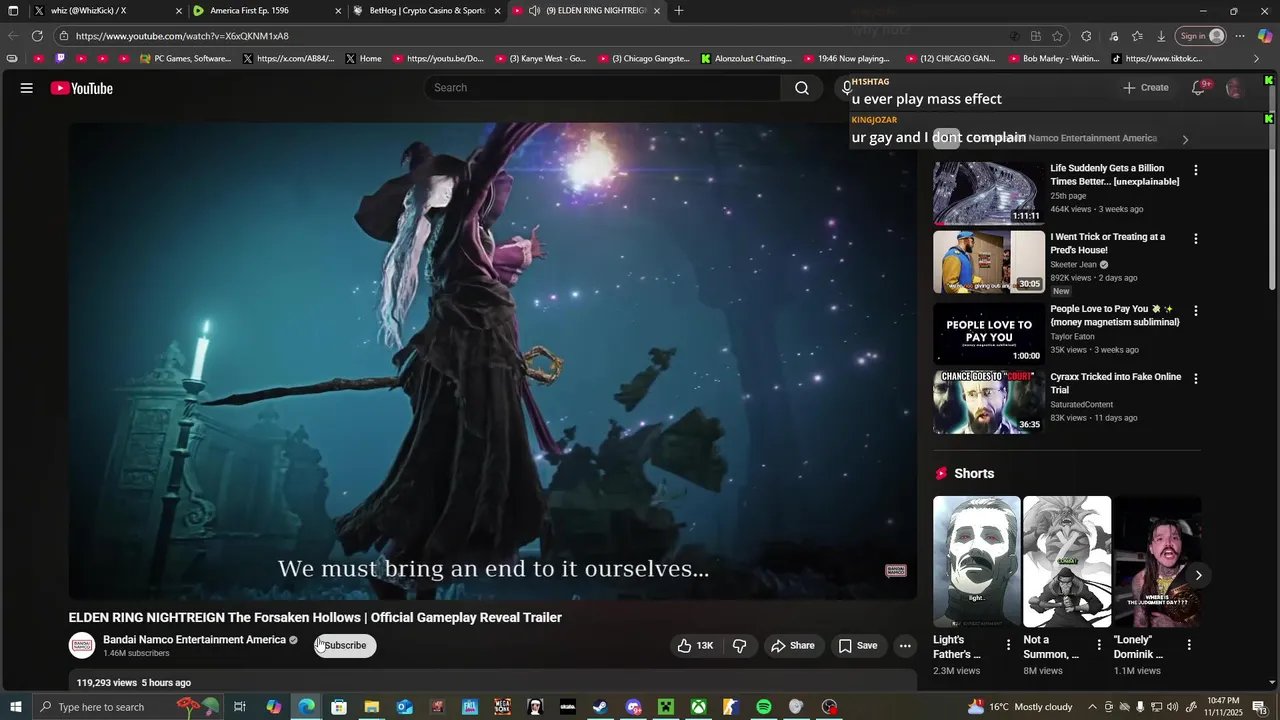Viewport: 1280px width, 720px height.
Task: Click the browser Sign in button
Action: tap(1201, 36)
